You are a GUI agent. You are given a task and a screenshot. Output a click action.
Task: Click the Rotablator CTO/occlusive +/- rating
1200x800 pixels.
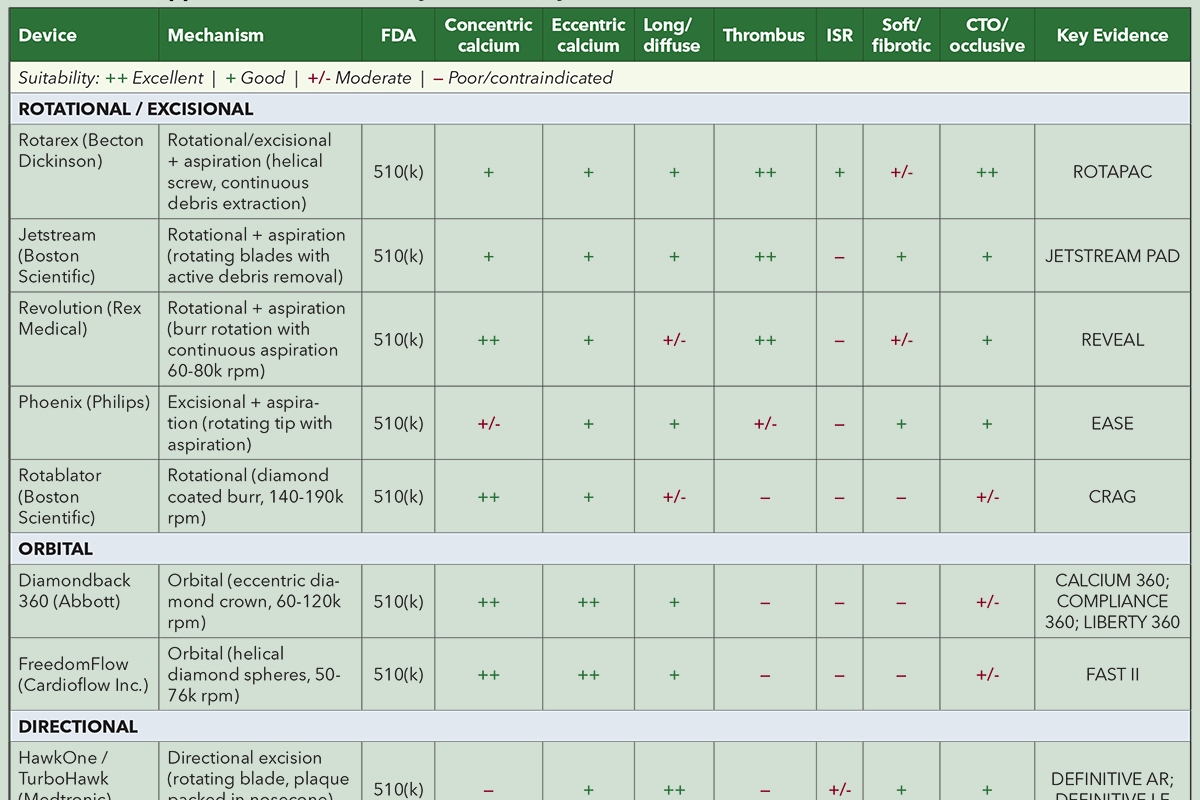(x=987, y=496)
